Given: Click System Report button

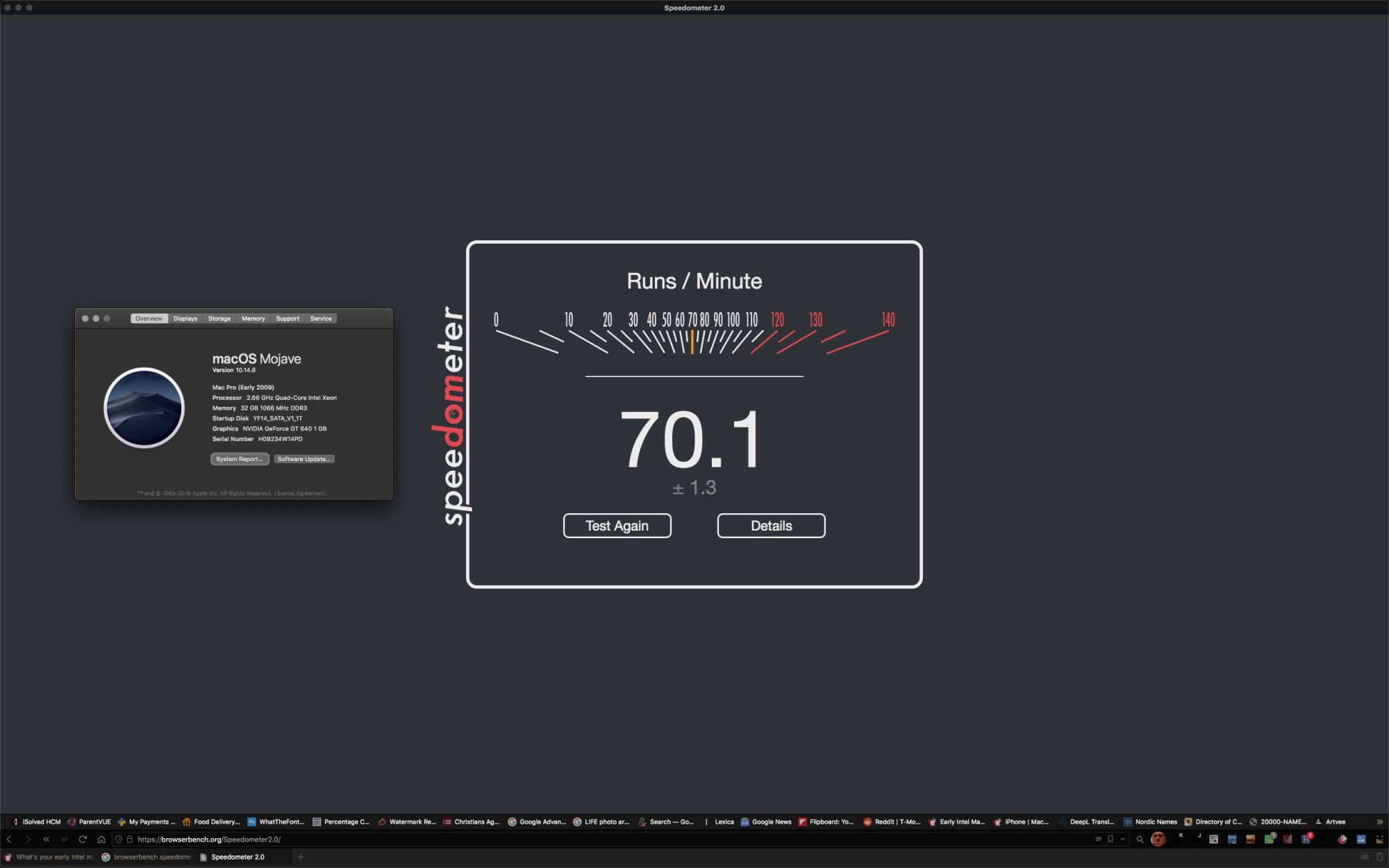Looking at the screenshot, I should [x=239, y=459].
